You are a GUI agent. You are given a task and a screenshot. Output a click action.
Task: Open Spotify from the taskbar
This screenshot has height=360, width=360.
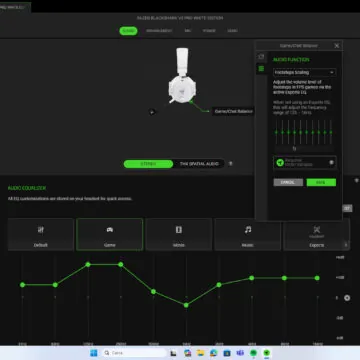coord(253,353)
